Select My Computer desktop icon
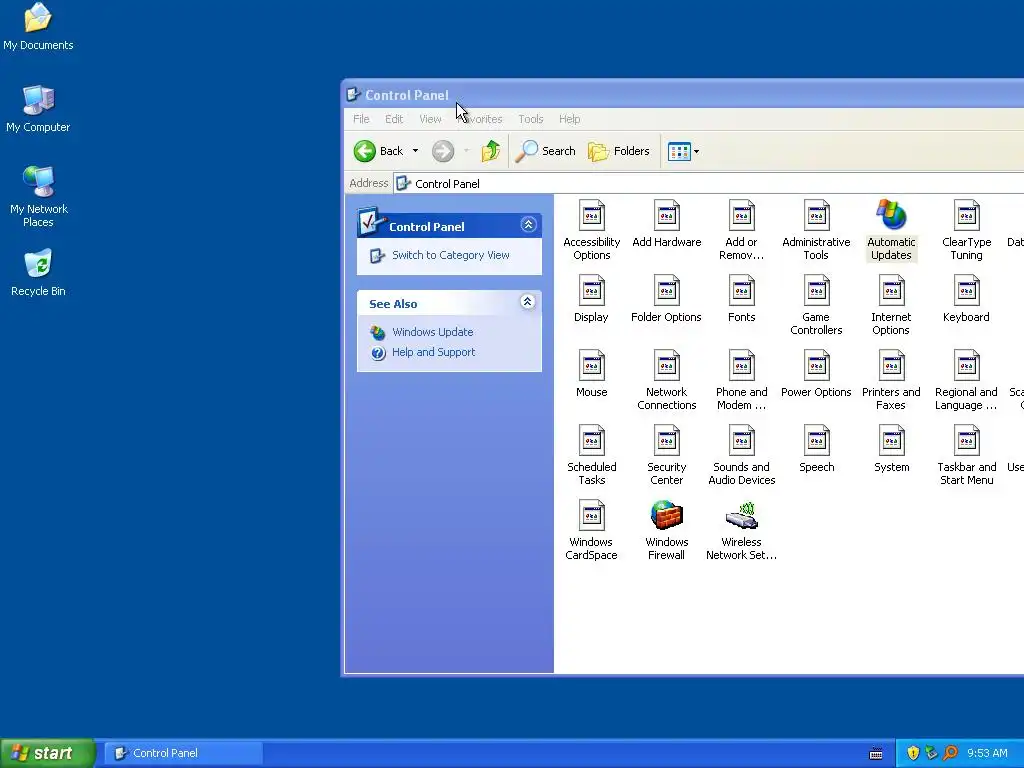This screenshot has width=1024, height=768. [38, 108]
